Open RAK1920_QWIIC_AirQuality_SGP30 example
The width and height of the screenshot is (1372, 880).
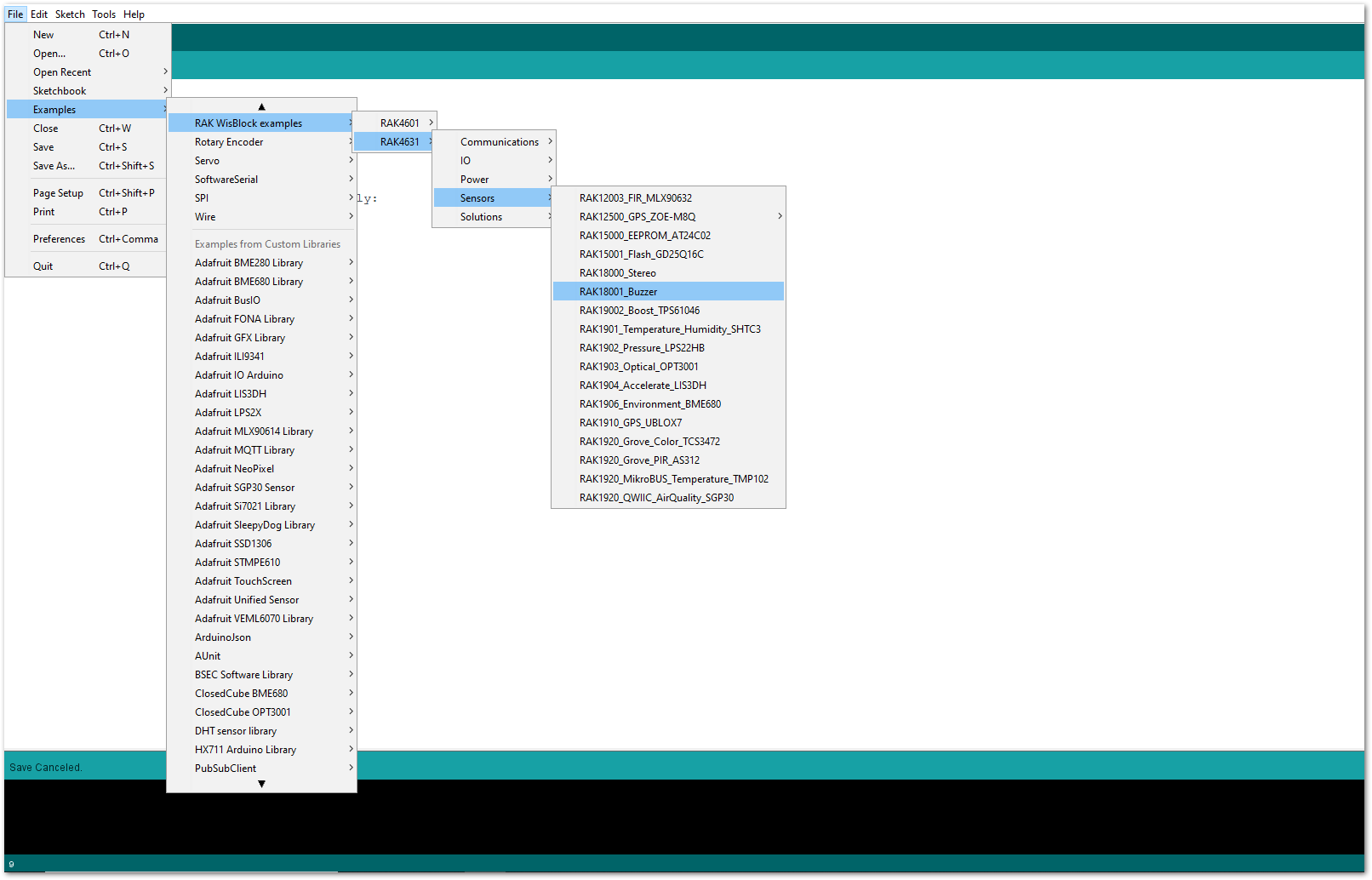(x=668, y=498)
